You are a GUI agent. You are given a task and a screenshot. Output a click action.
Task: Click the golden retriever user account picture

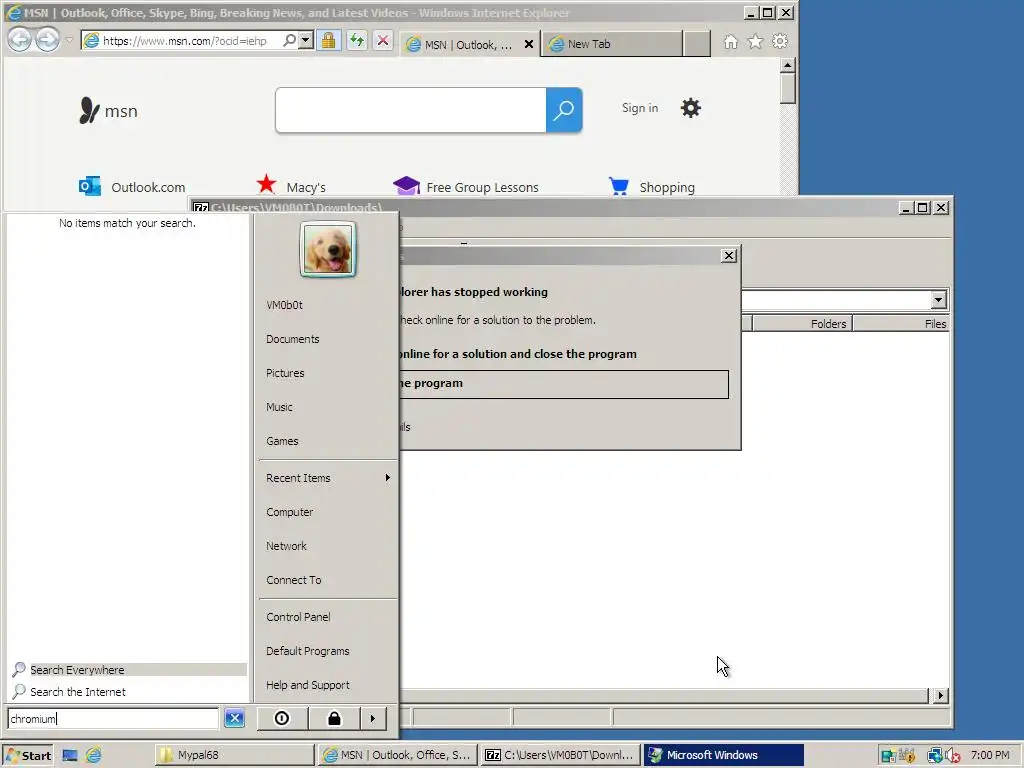[328, 249]
